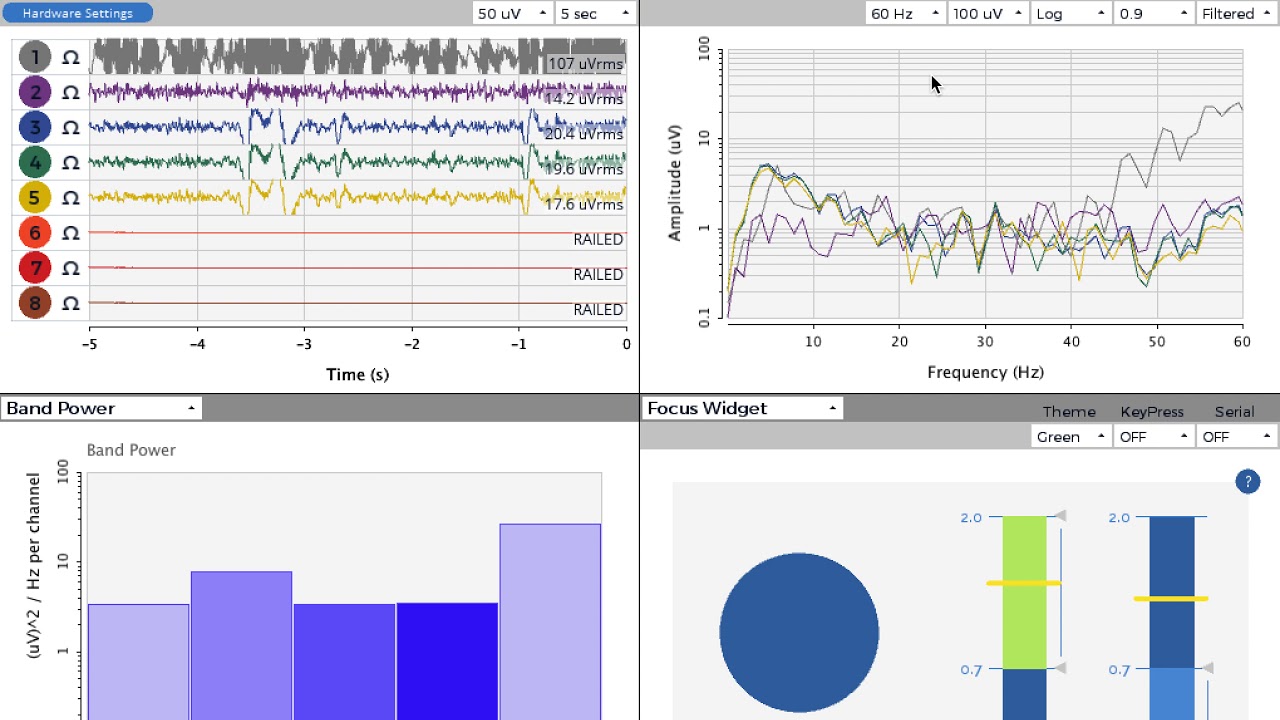1280x720 pixels.
Task: Open the Filtered dropdown in FFT plot
Action: (x=1237, y=13)
